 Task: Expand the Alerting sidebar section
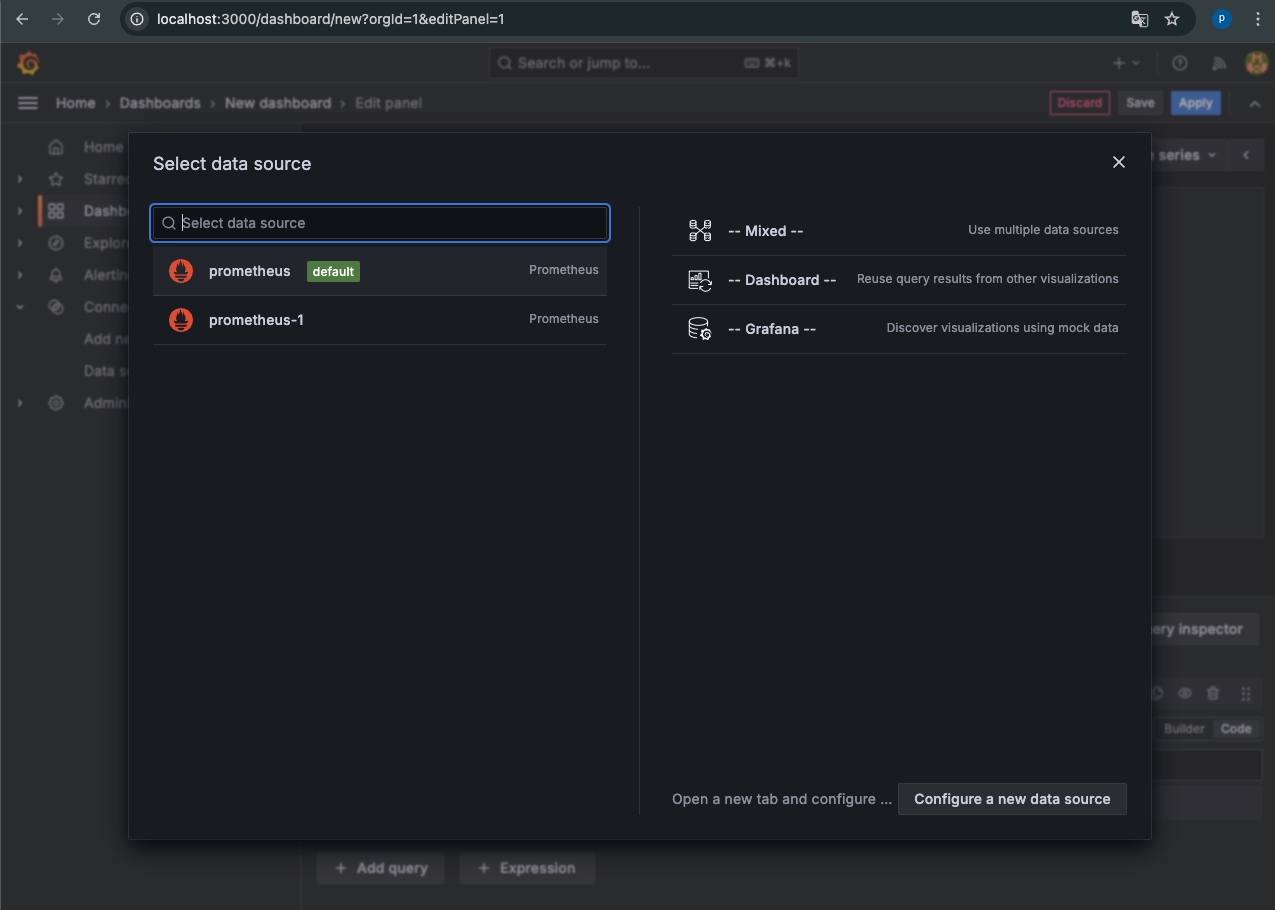click(x=20, y=275)
